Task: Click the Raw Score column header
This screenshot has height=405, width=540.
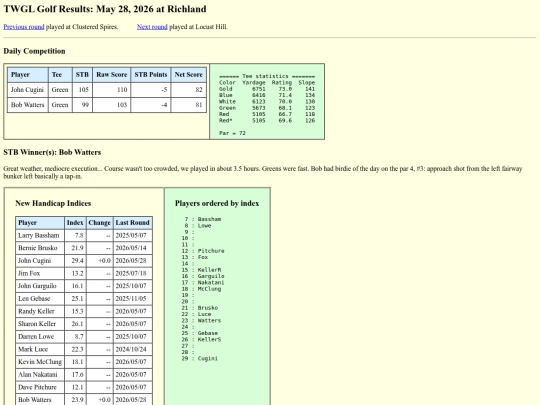Action: coord(112,75)
